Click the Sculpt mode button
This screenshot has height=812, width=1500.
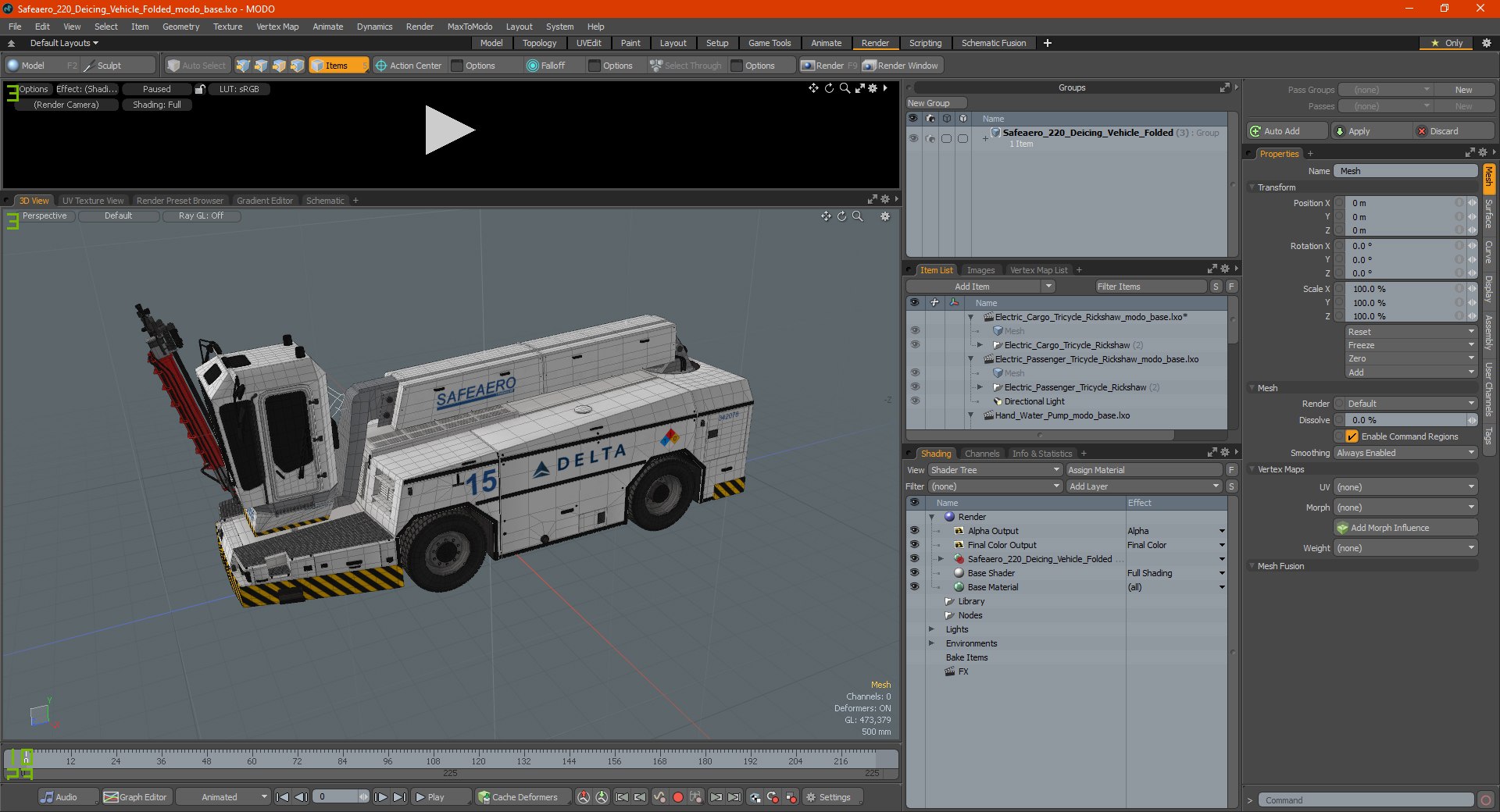coord(119,66)
